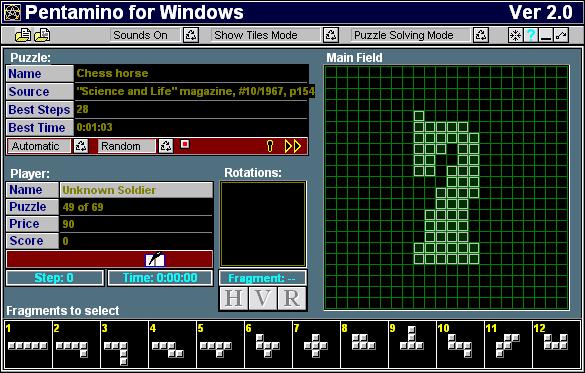Switch the Show Tiles Mode cycle button
Viewport: 585px width, 373px height.
tap(331, 35)
